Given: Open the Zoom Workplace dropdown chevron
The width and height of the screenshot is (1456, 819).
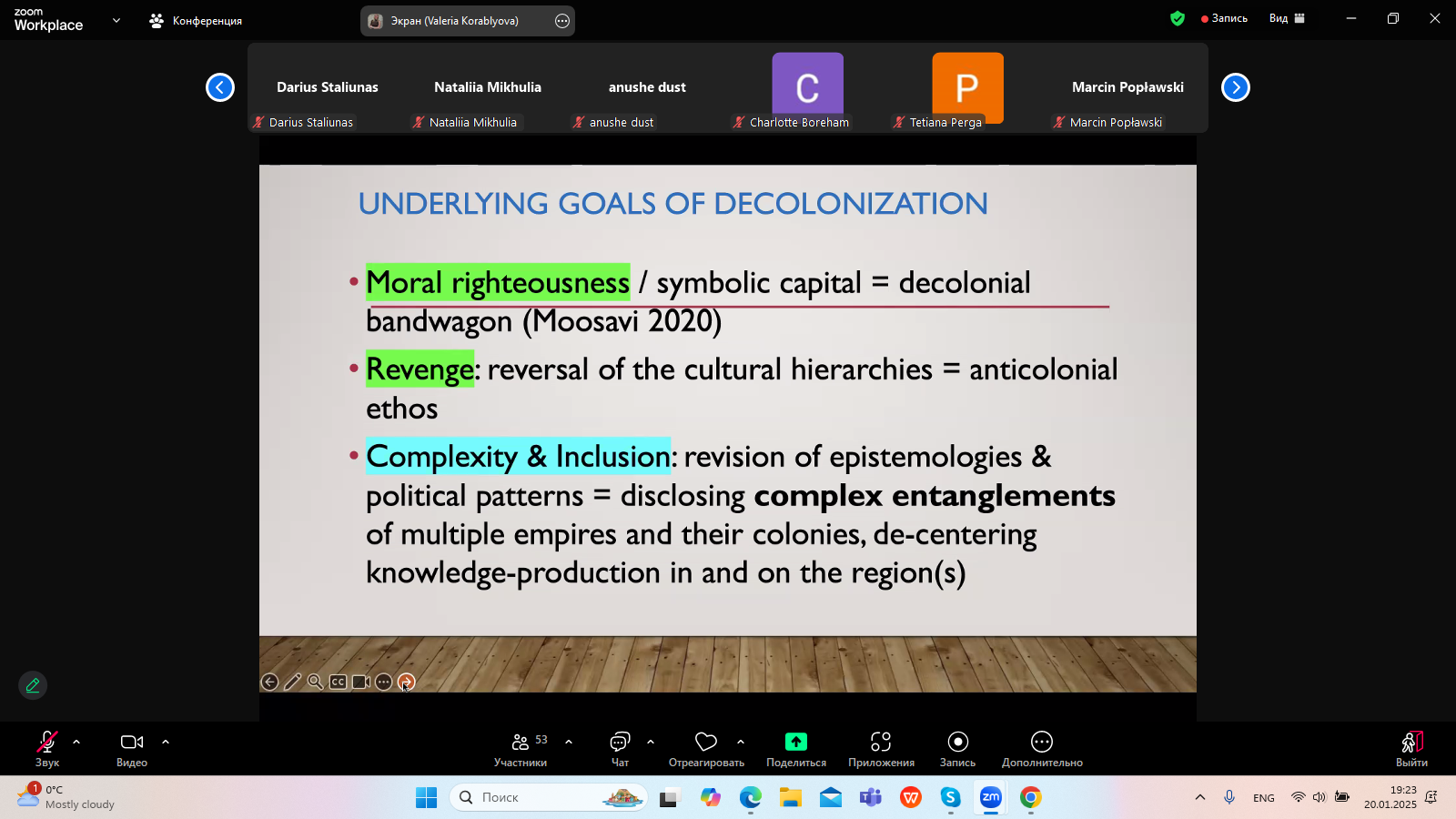Looking at the screenshot, I should 116,20.
